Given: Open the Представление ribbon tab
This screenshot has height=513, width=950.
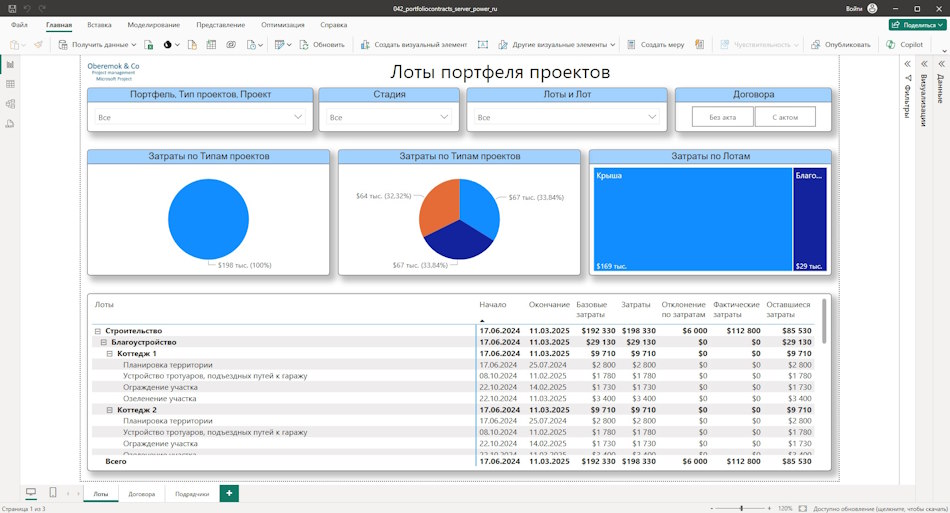Looking at the screenshot, I should click(221, 25).
